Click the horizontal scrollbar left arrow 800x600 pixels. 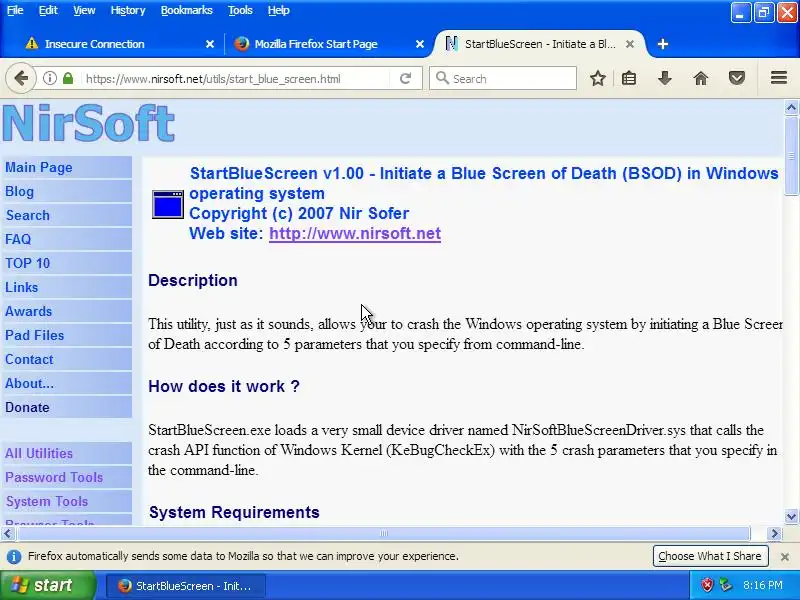(7, 534)
